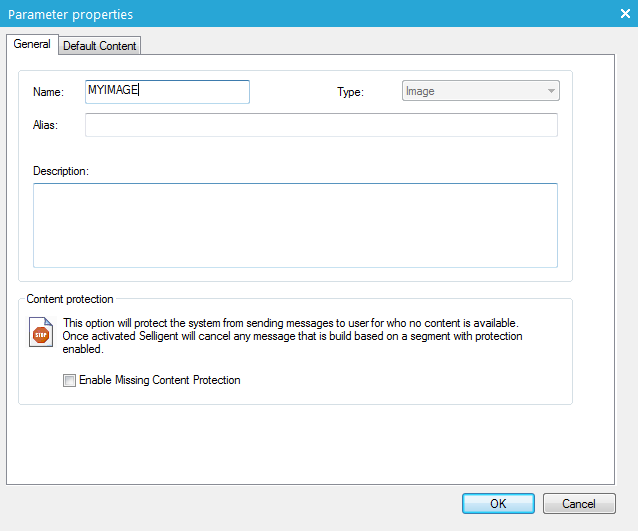Close the Parameter properties dialog
Screen dimensions: 638x531
click(x=623, y=14)
